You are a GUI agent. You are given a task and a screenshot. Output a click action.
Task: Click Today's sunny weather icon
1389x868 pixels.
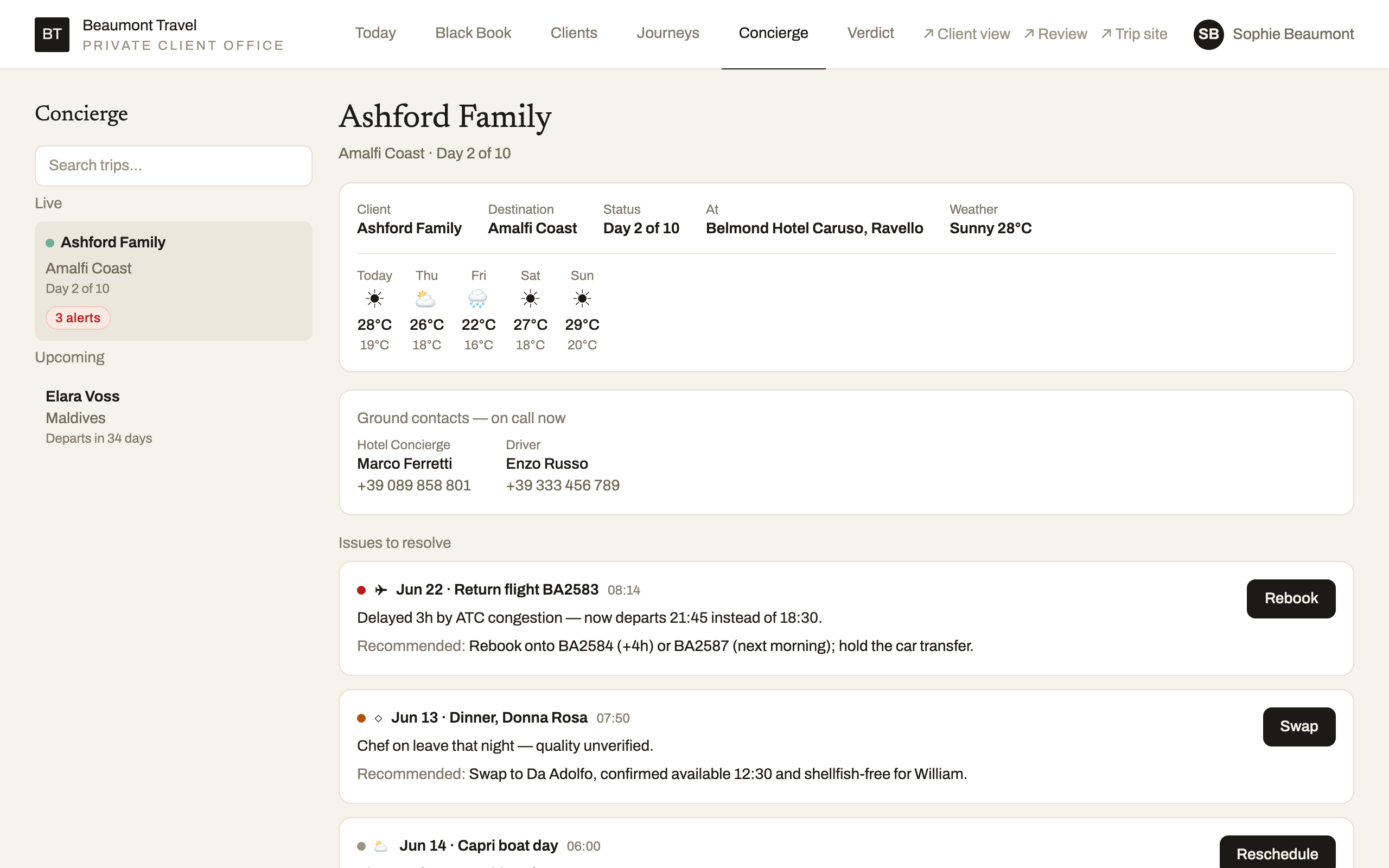374,298
